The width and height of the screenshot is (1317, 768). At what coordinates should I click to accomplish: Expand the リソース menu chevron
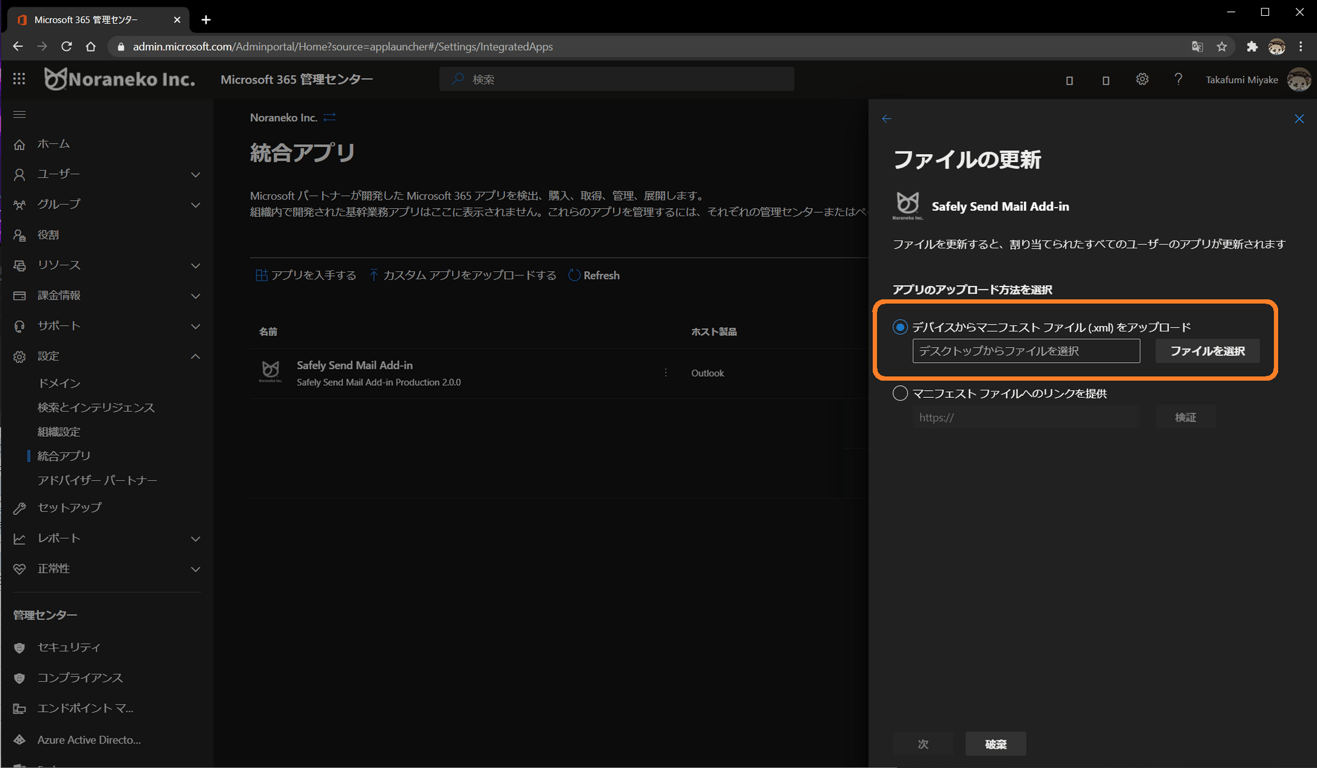pyautogui.click(x=195, y=266)
